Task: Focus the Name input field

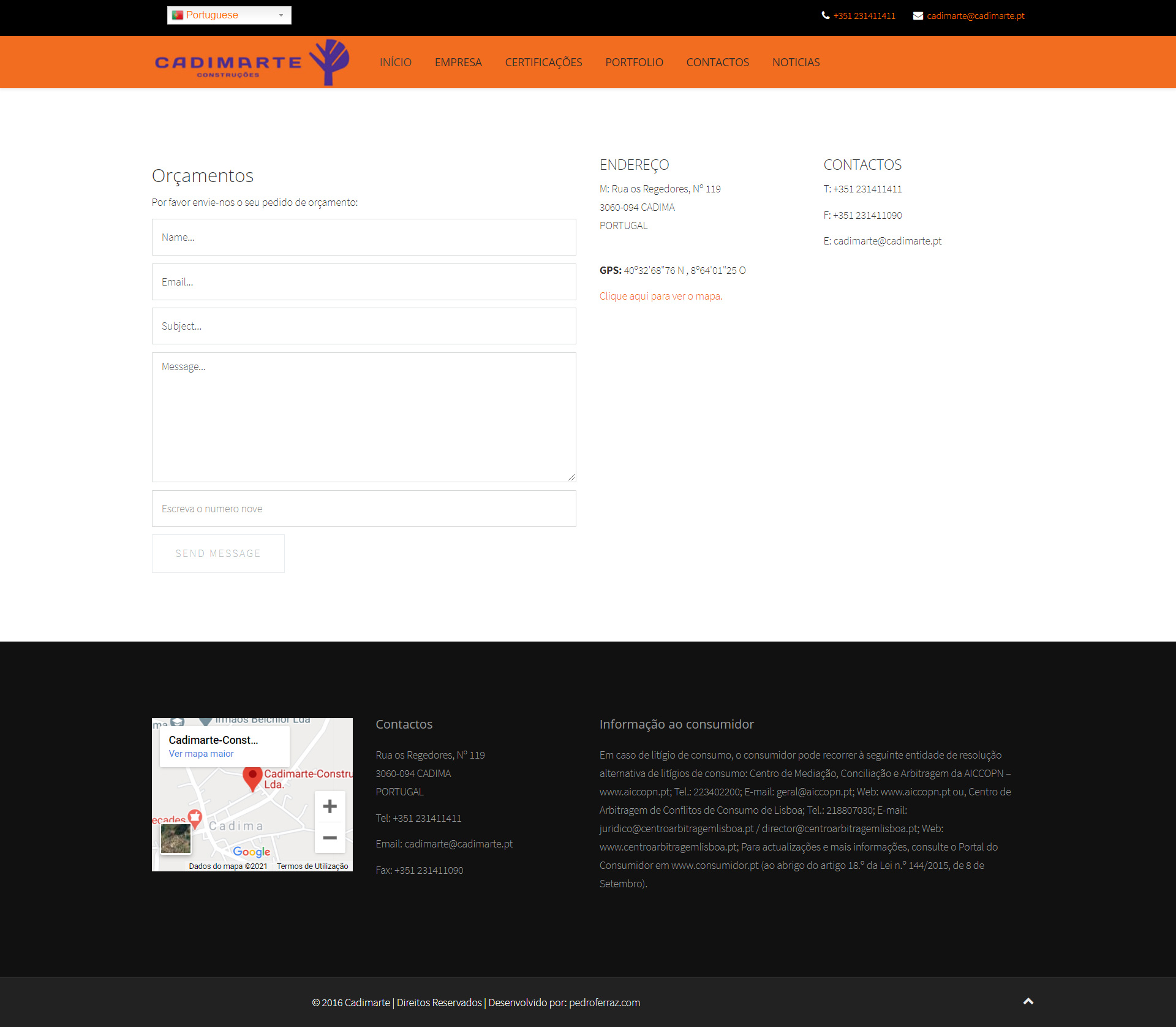Action: (x=364, y=237)
